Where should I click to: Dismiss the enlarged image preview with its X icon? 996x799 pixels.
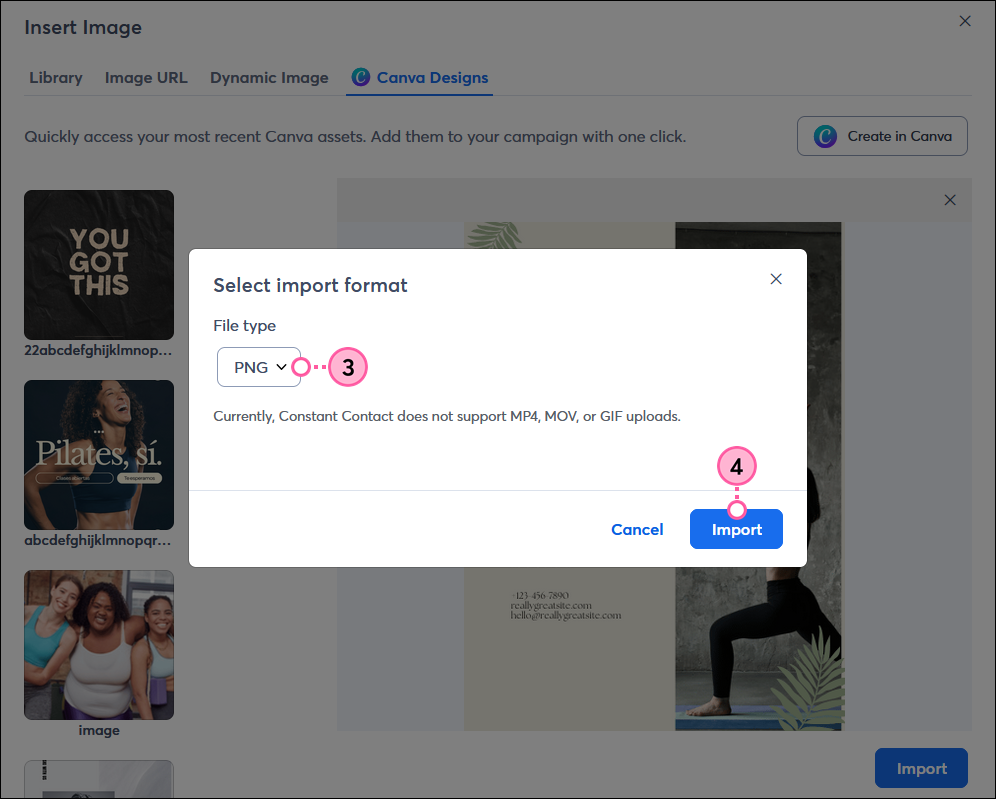[x=950, y=200]
